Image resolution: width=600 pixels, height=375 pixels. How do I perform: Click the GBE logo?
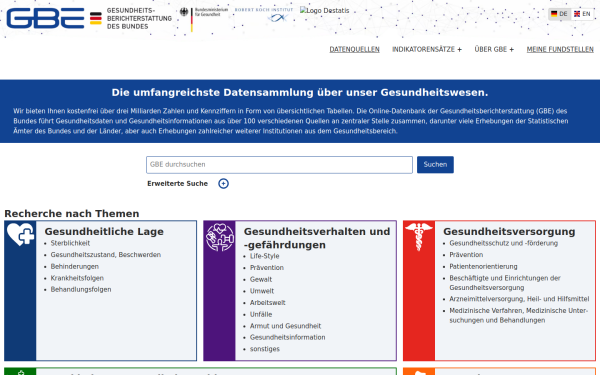pyautogui.click(x=45, y=18)
